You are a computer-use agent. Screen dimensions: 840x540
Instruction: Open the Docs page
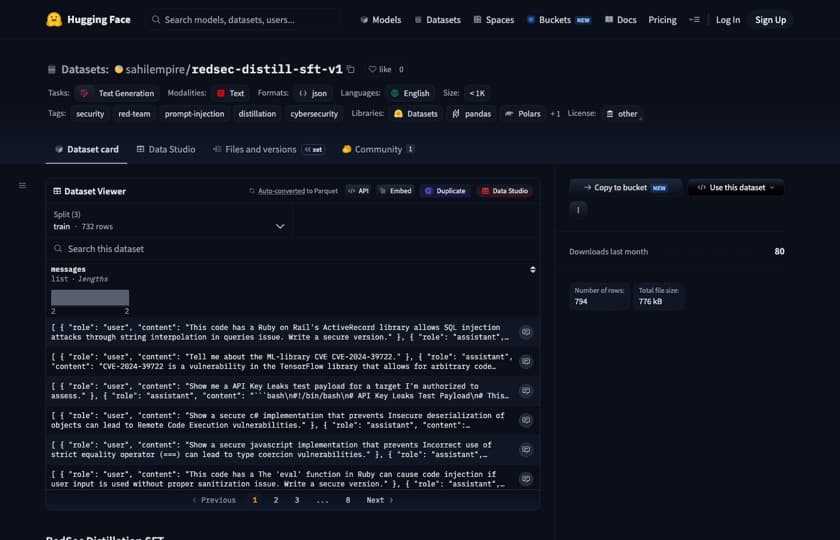[620, 20]
